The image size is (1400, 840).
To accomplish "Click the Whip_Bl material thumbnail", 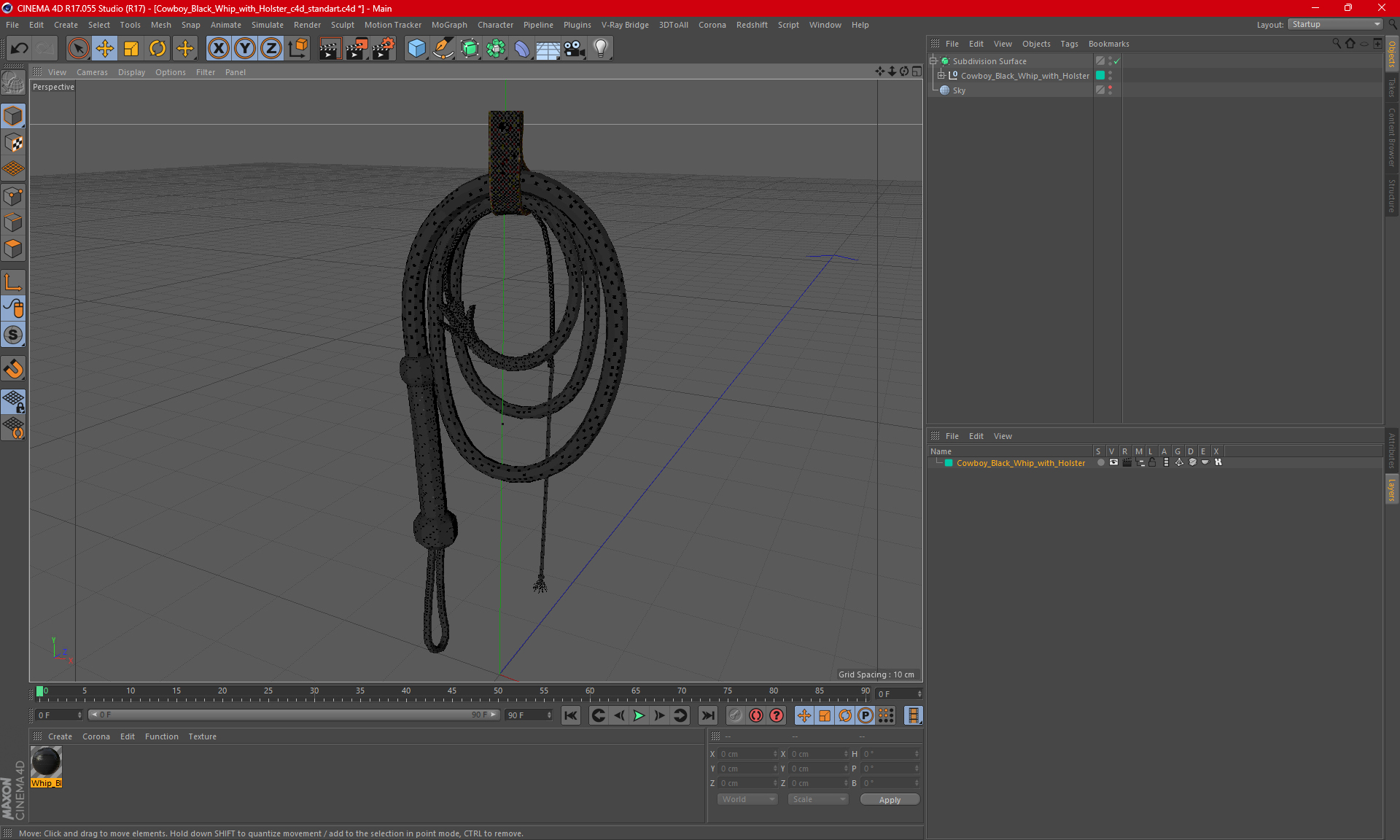I will pyautogui.click(x=46, y=762).
